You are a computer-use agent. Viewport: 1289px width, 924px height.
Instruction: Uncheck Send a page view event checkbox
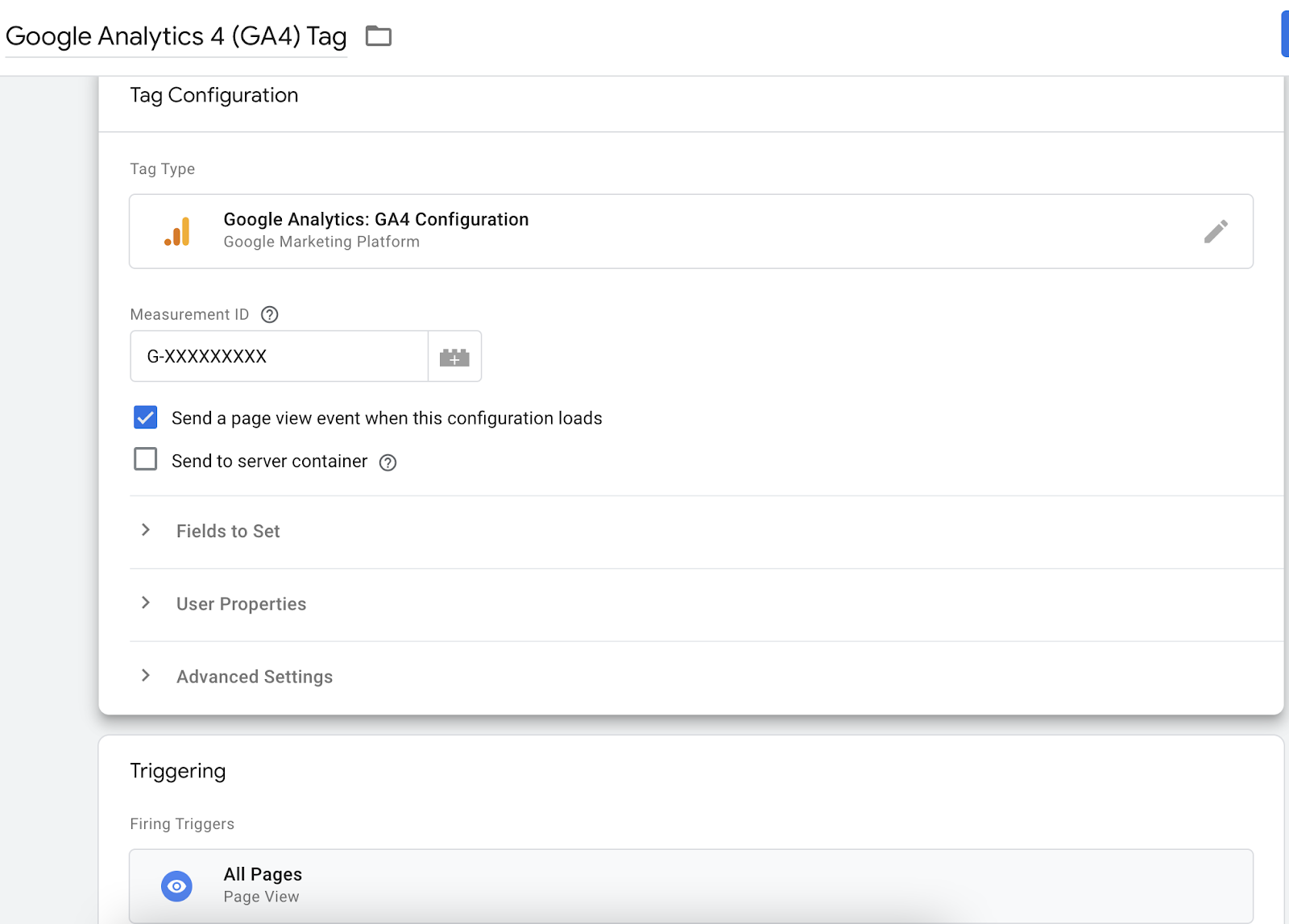coord(146,417)
